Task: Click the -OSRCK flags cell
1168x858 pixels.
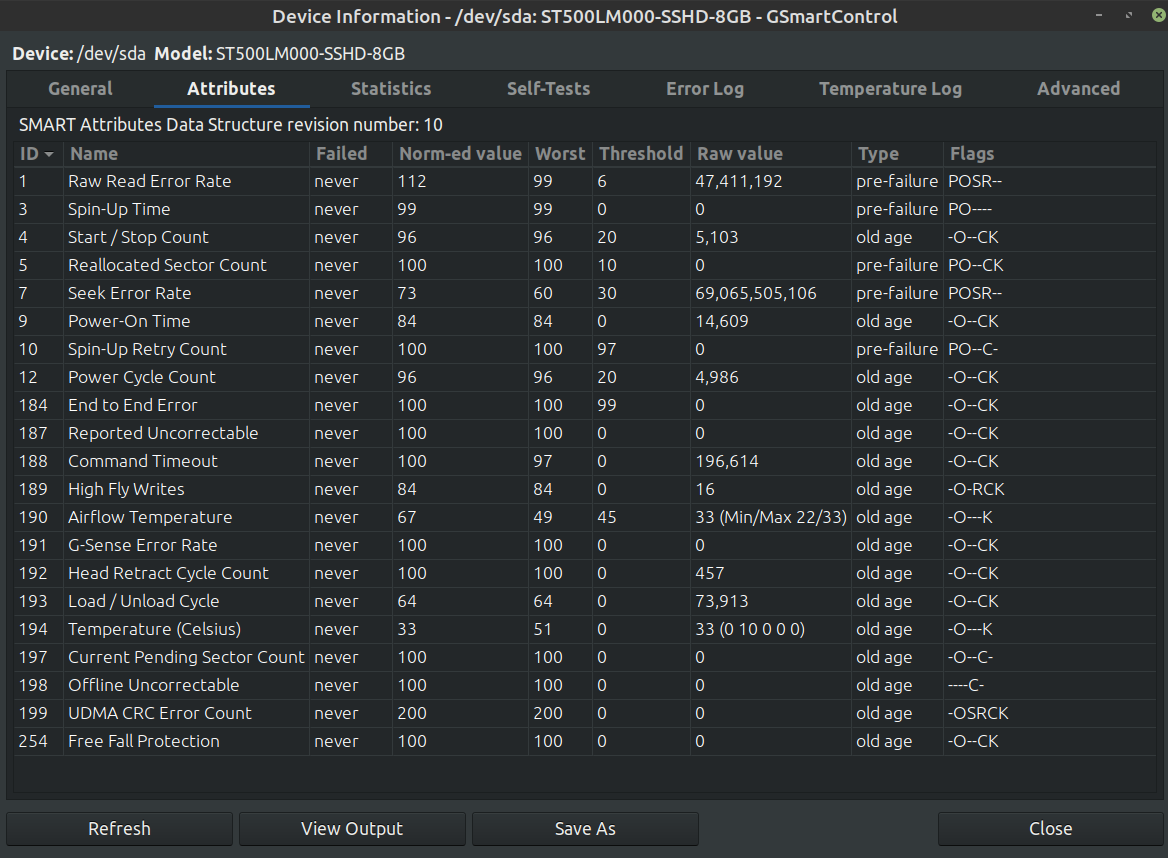Action: [978, 714]
